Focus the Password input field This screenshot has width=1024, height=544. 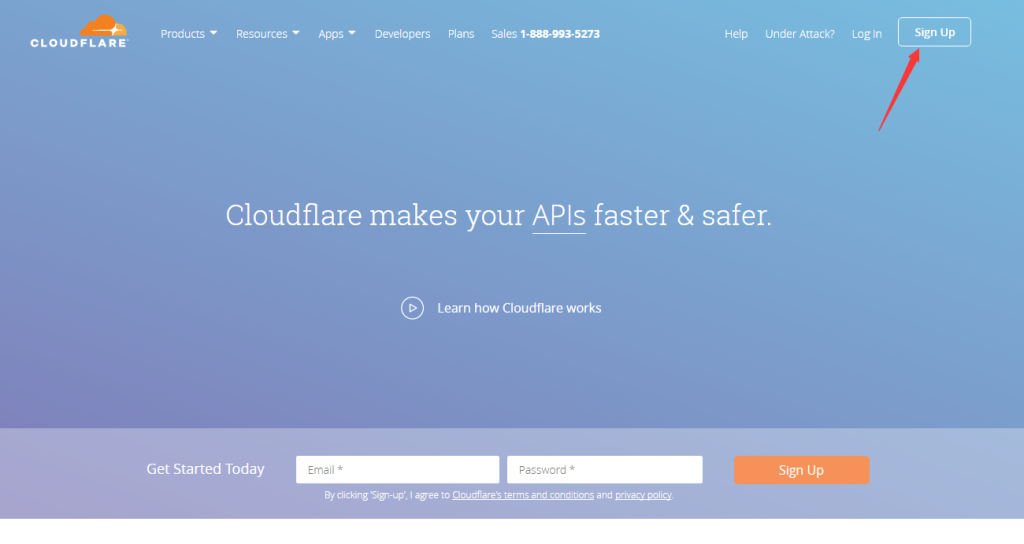tap(604, 470)
